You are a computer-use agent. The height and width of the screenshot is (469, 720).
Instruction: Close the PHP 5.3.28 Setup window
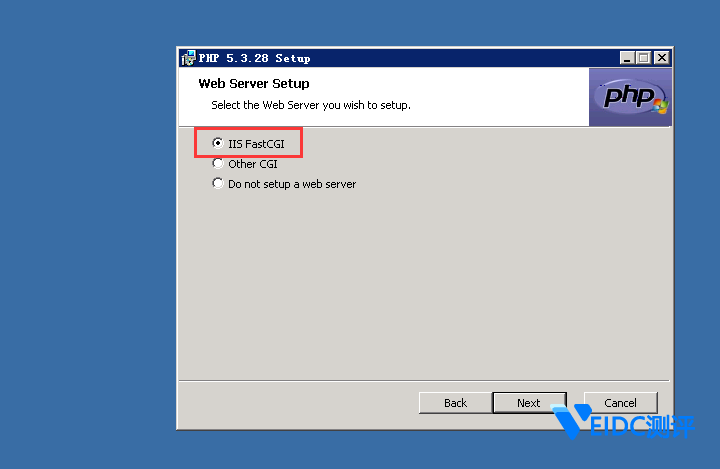pos(662,58)
